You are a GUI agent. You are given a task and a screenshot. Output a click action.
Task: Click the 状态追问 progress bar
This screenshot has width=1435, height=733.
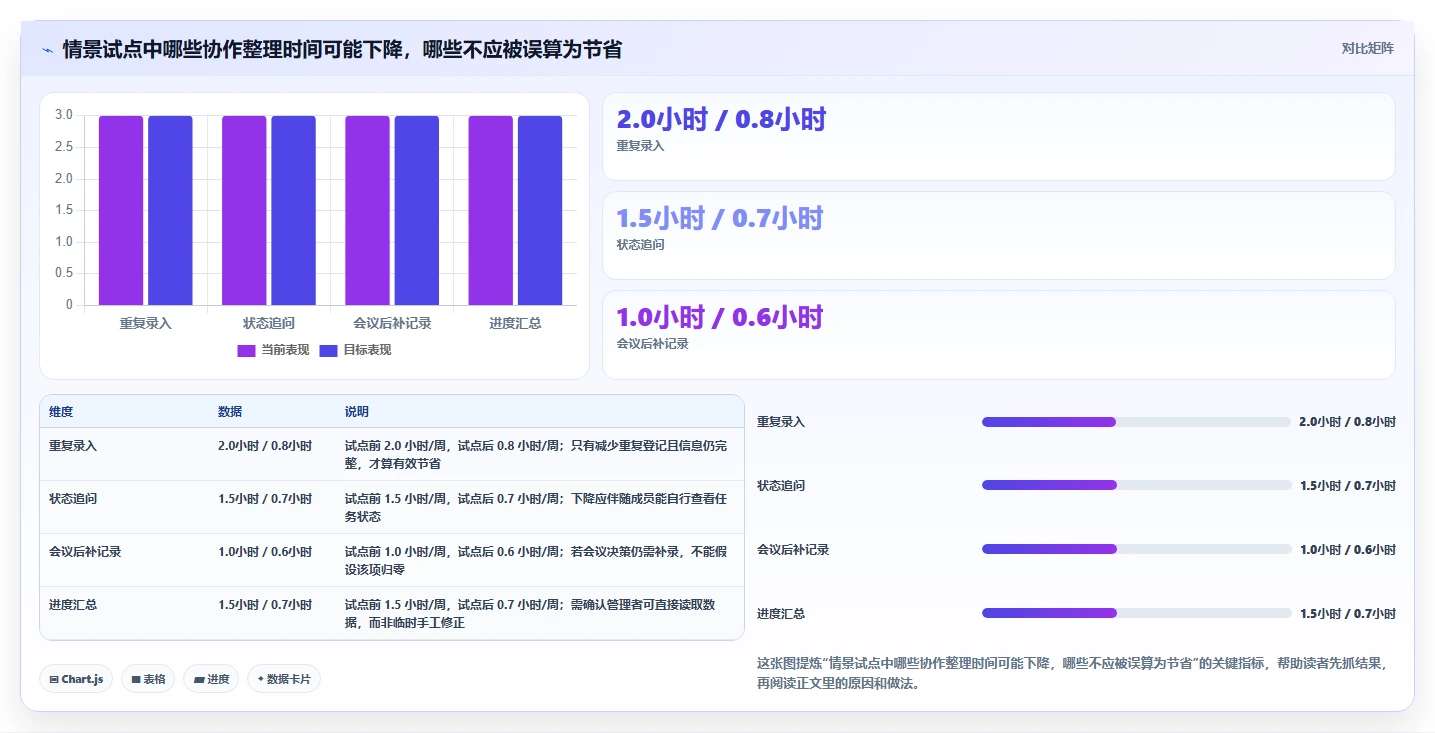point(1136,485)
